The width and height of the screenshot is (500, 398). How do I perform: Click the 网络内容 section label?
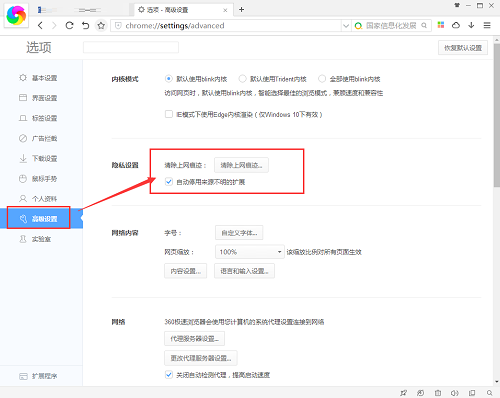pyautogui.click(x=125, y=233)
